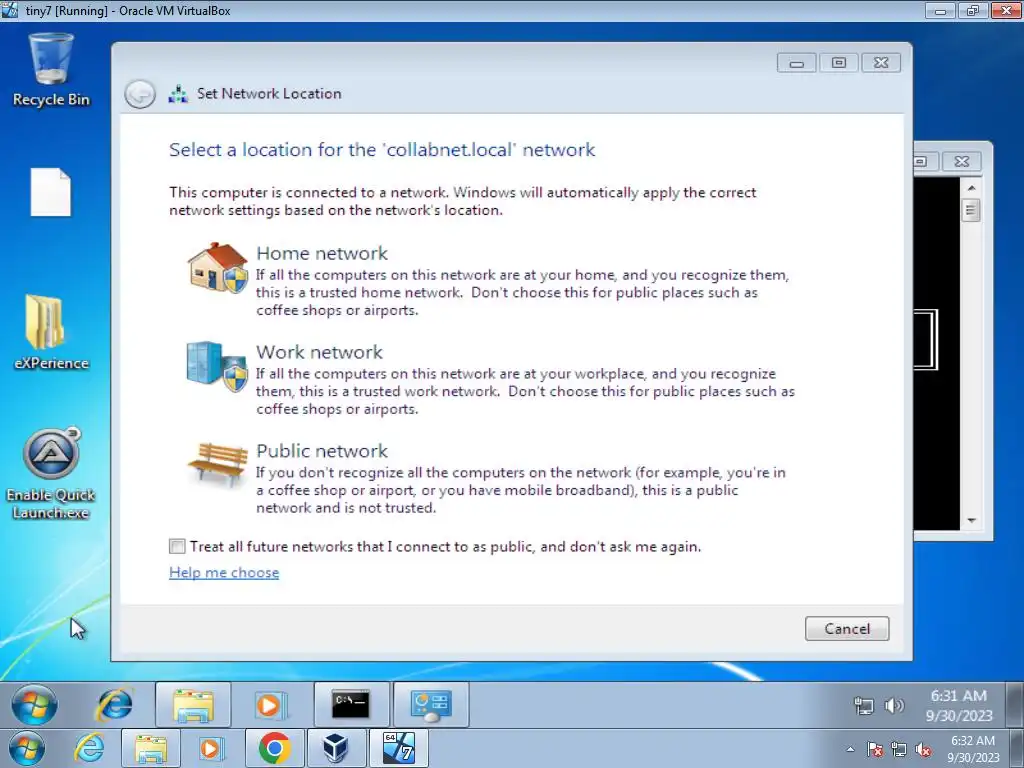Open Windows Media Player in guest taskbar
1024x768 pixels.
pos(269,705)
